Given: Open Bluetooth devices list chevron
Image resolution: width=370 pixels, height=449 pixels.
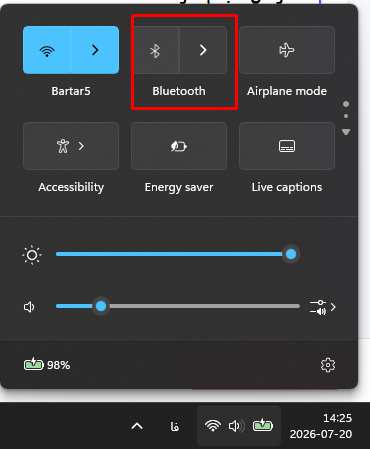Looking at the screenshot, I should tap(203, 50).
